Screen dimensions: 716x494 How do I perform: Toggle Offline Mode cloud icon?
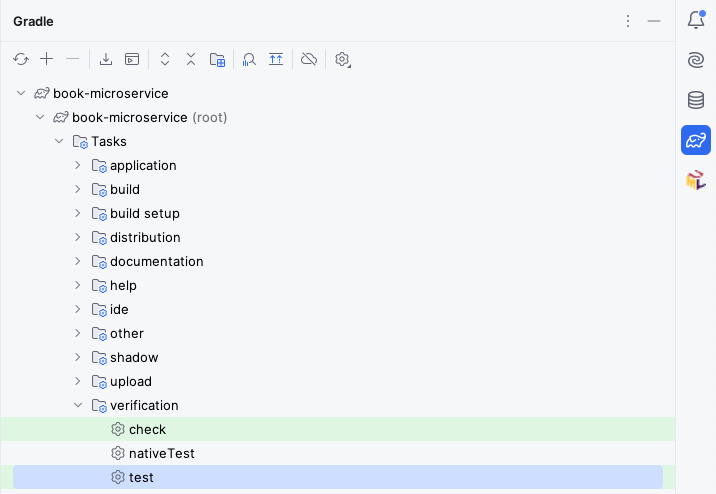coord(309,59)
